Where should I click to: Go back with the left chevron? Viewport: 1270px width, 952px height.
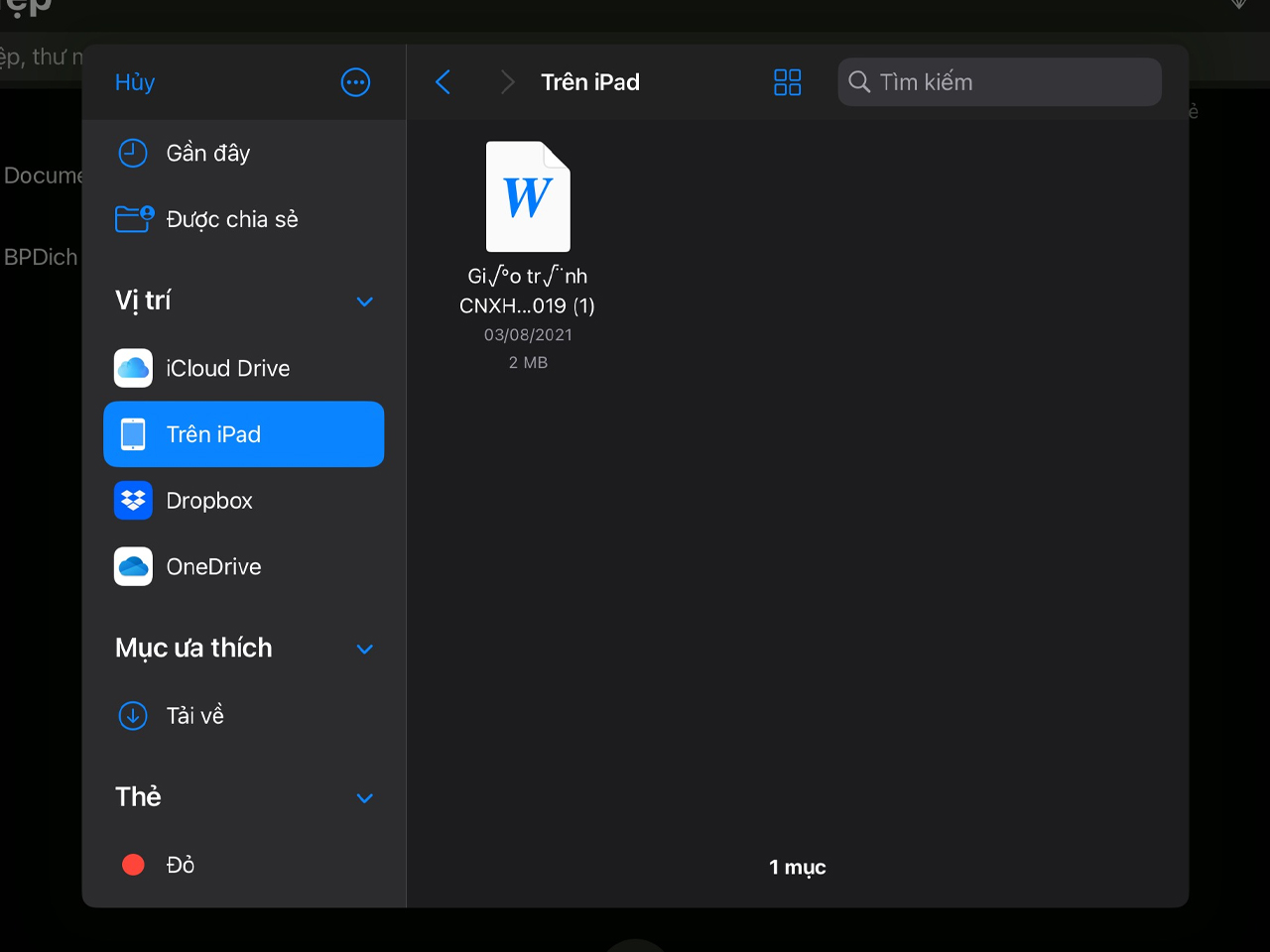pos(444,82)
